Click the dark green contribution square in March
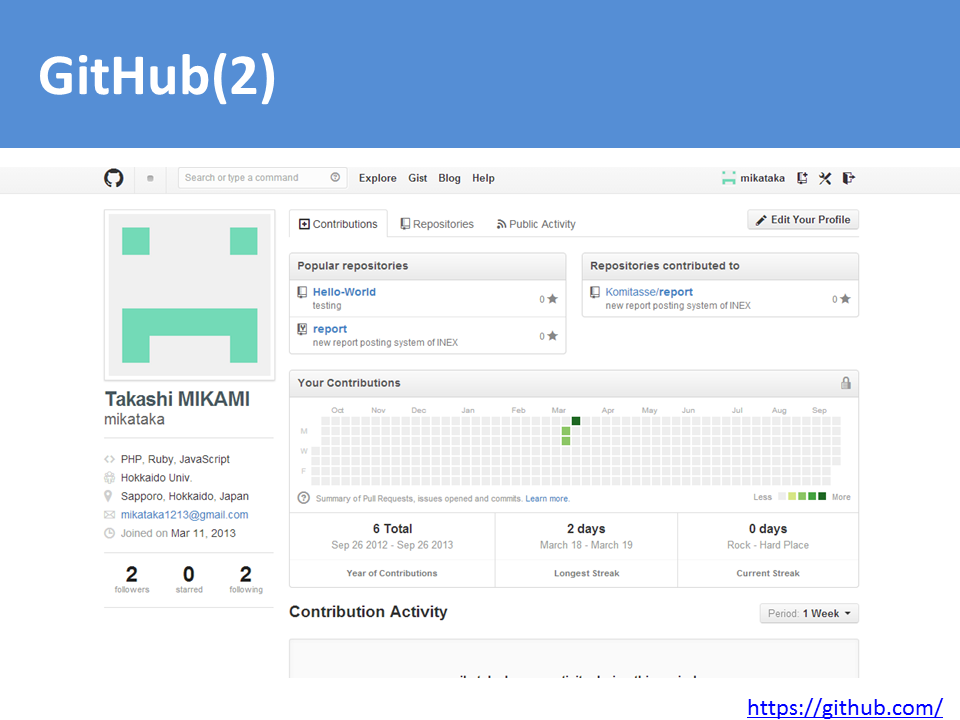Image resolution: width=960 pixels, height=720 pixels. pyautogui.click(x=576, y=421)
